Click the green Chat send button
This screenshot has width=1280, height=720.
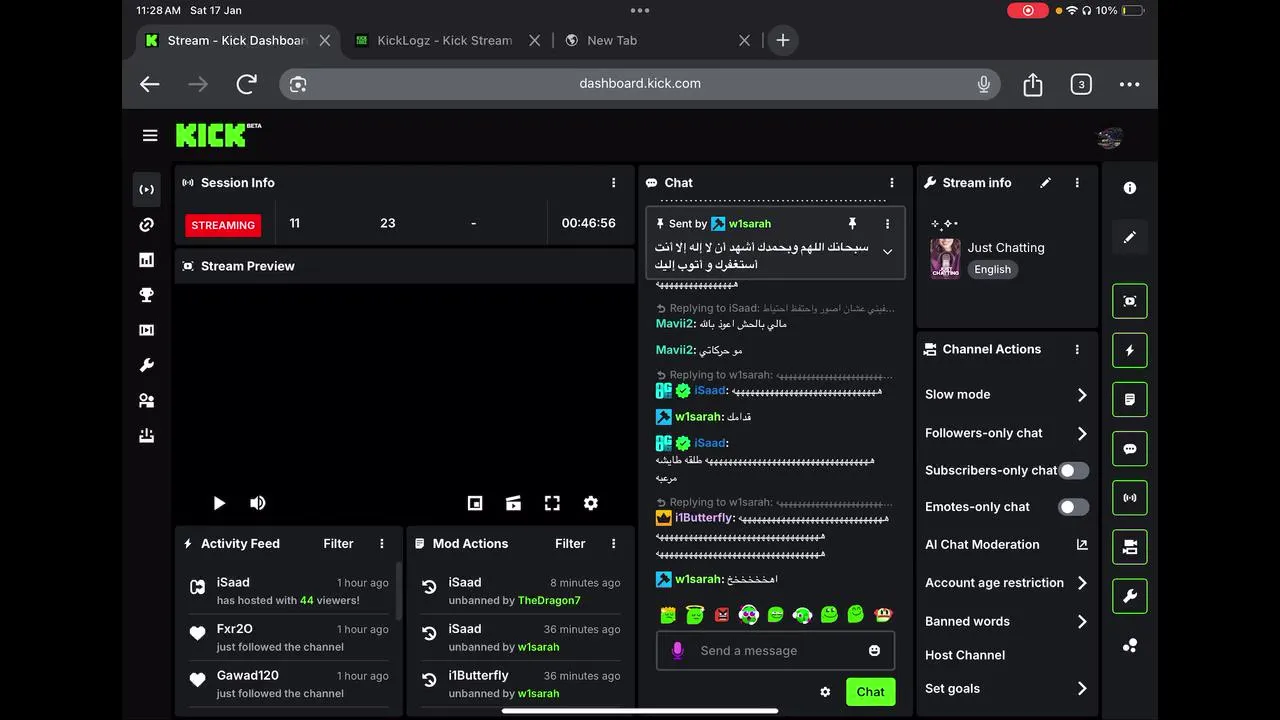pyautogui.click(x=870, y=692)
